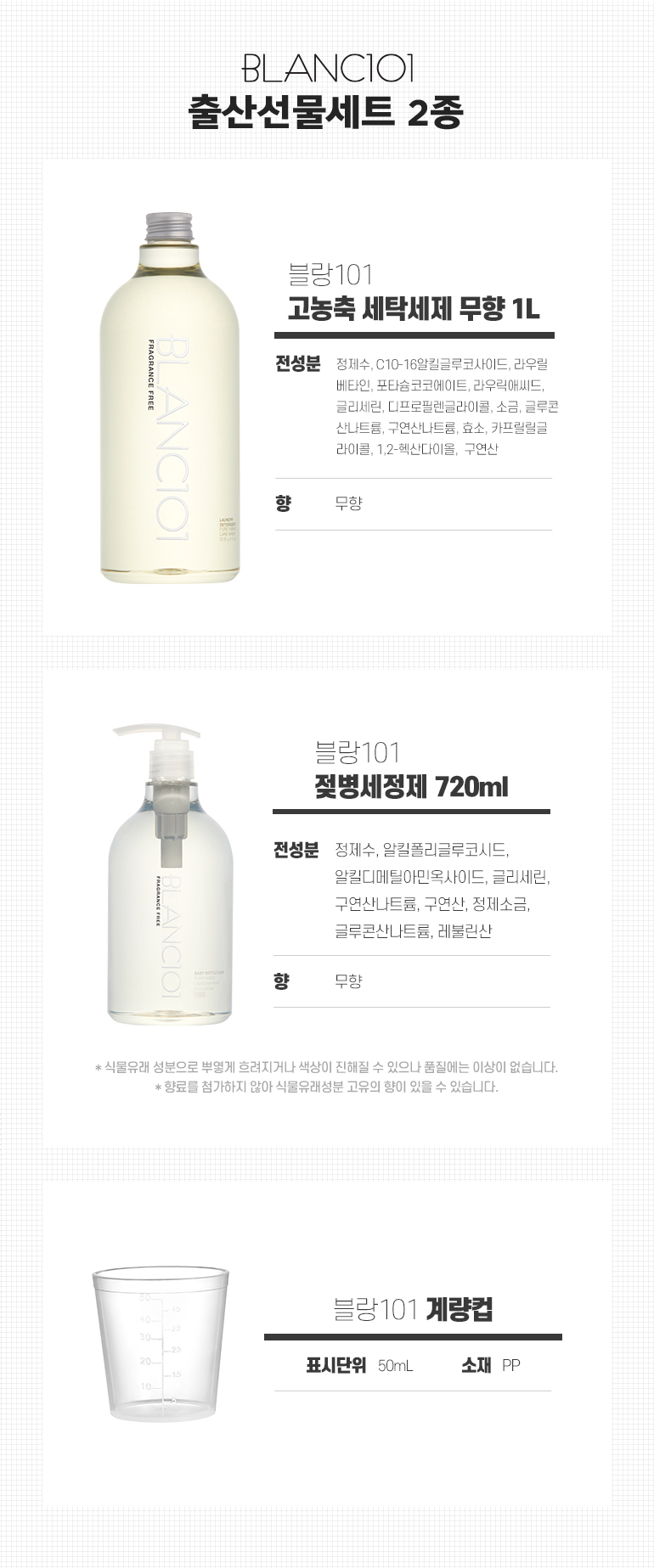Click the 향 label under laundry detergent
The height and width of the screenshot is (1568, 654).
click(283, 503)
